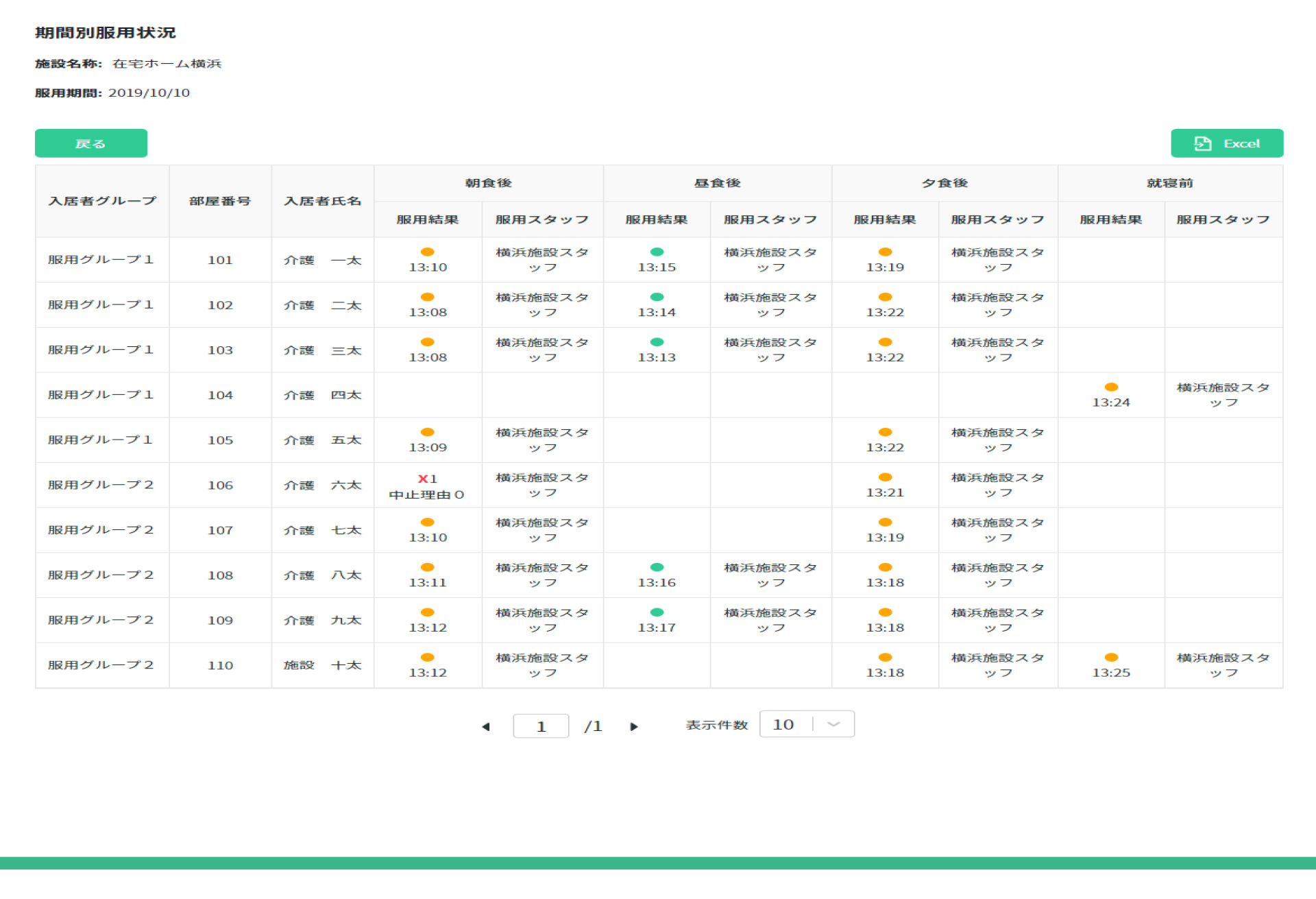Click the green status dot at 13:15
This screenshot has height=899, width=1316.
657,252
